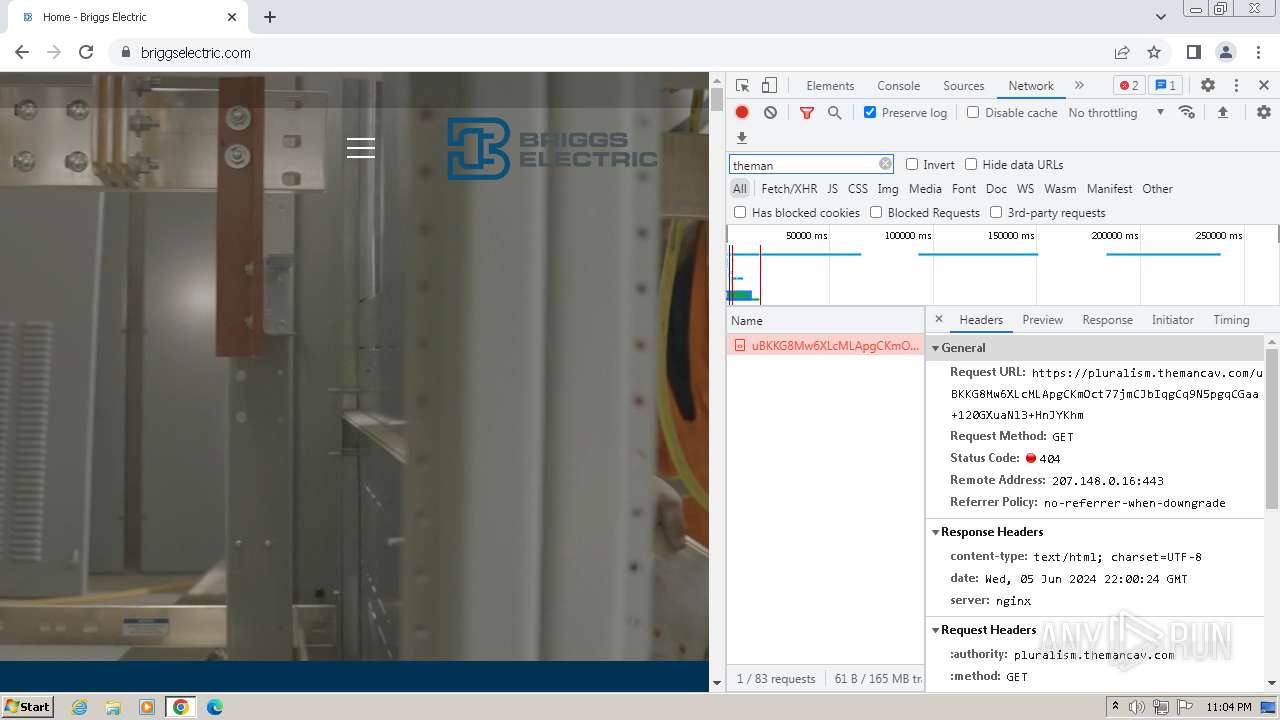Viewport: 1280px width, 720px height.
Task: Open the site hamburger menu
Action: [361, 148]
